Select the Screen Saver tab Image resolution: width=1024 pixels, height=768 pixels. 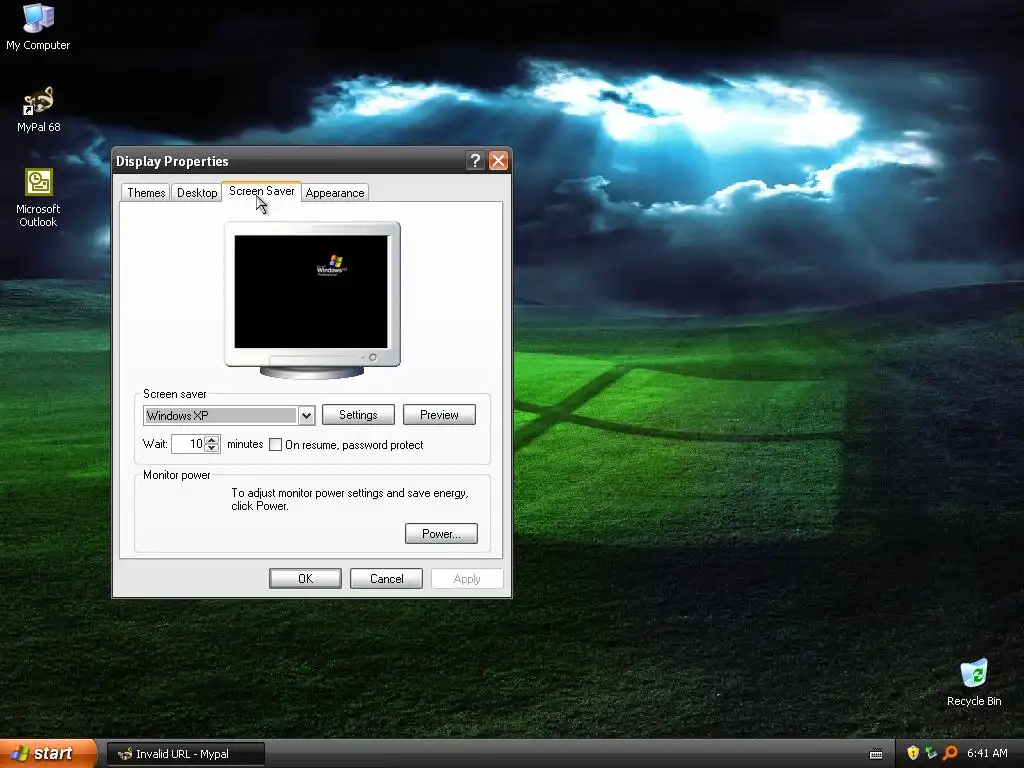(261, 191)
